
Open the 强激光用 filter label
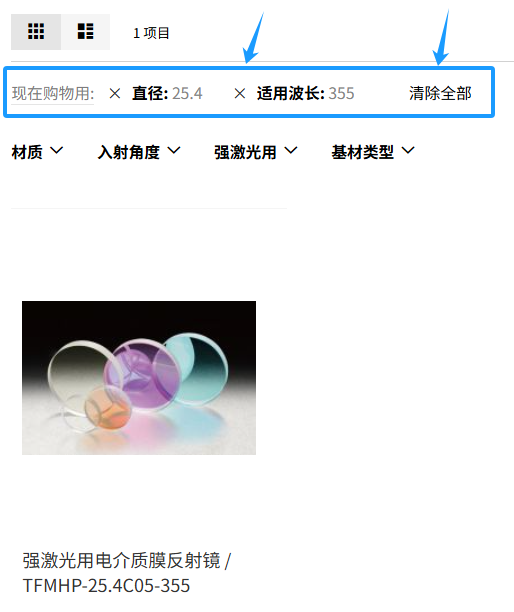[245, 152]
